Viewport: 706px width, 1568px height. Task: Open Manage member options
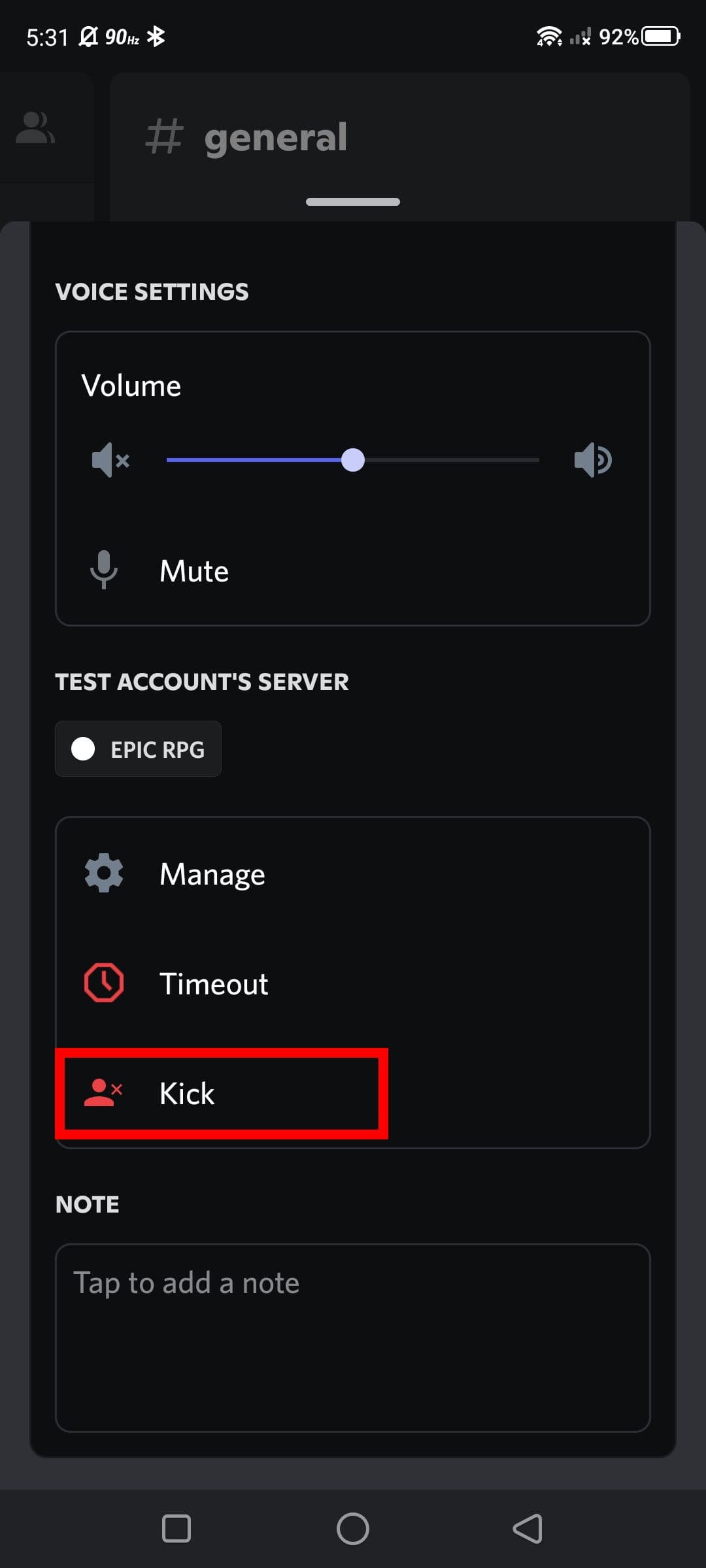coord(212,874)
